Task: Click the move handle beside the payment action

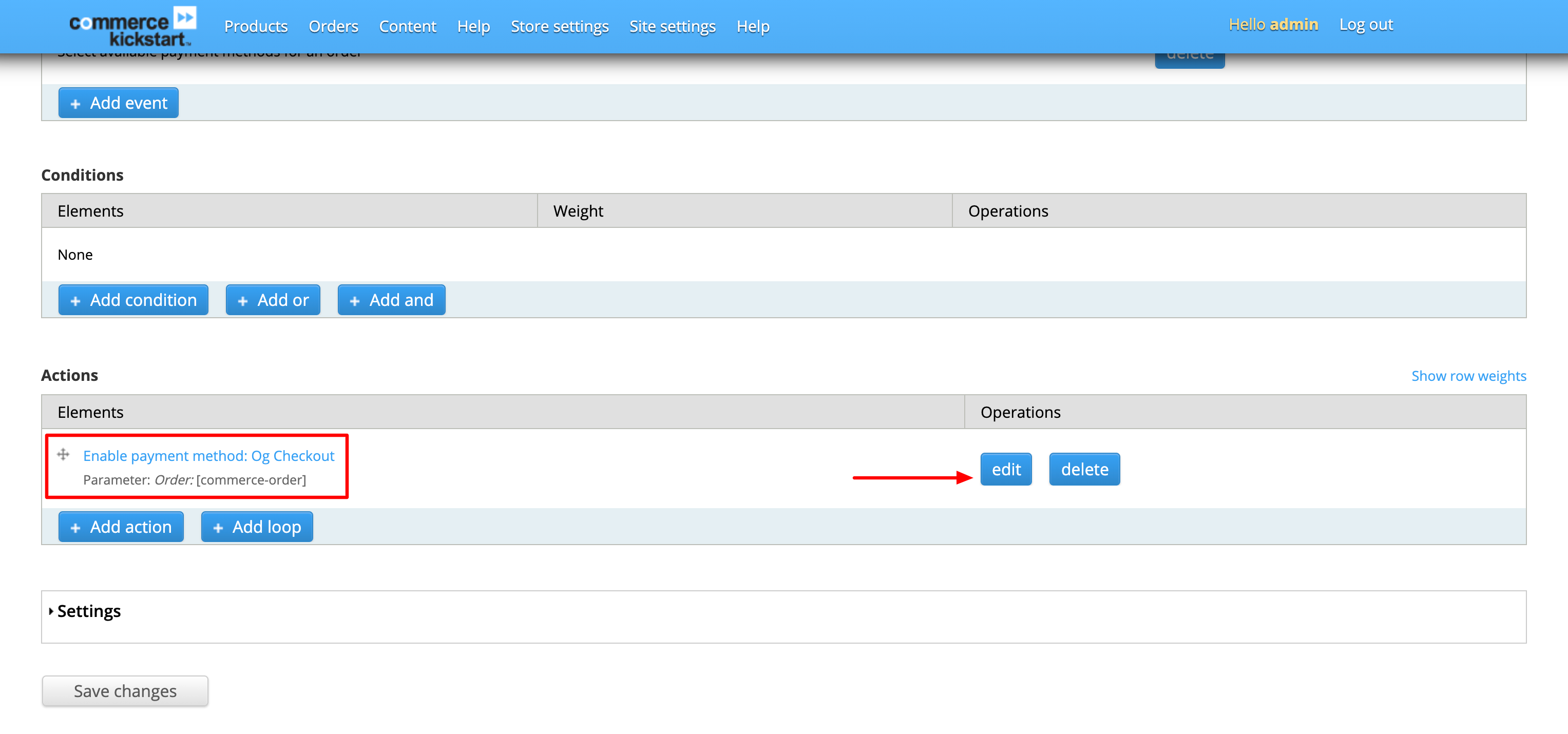Action: tap(64, 455)
